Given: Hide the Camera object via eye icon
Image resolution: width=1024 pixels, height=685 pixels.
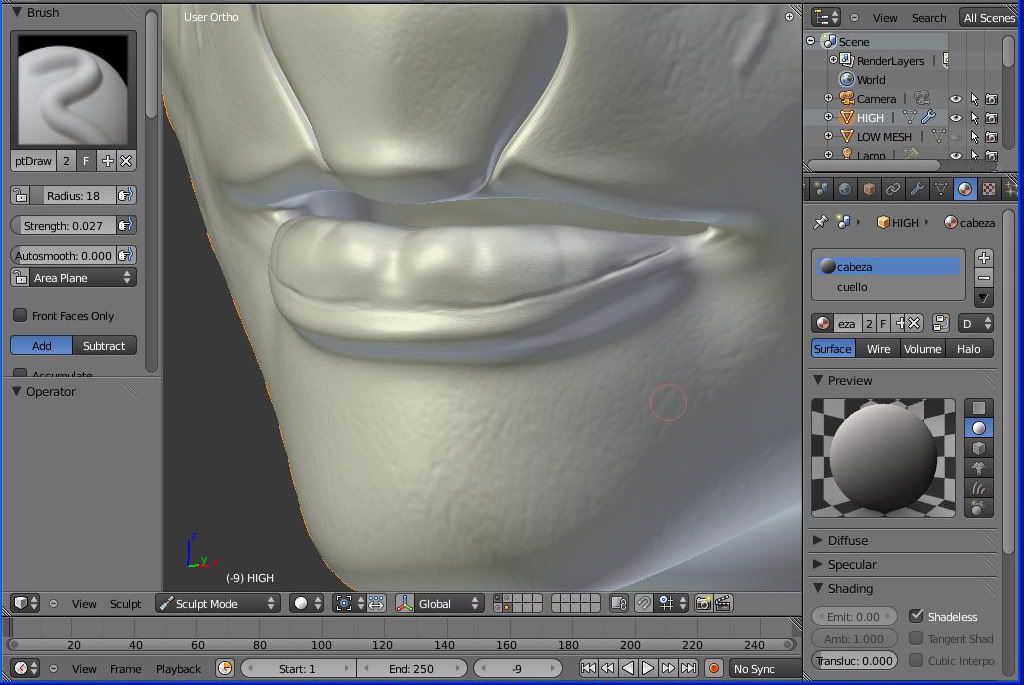Looking at the screenshot, I should coord(955,99).
